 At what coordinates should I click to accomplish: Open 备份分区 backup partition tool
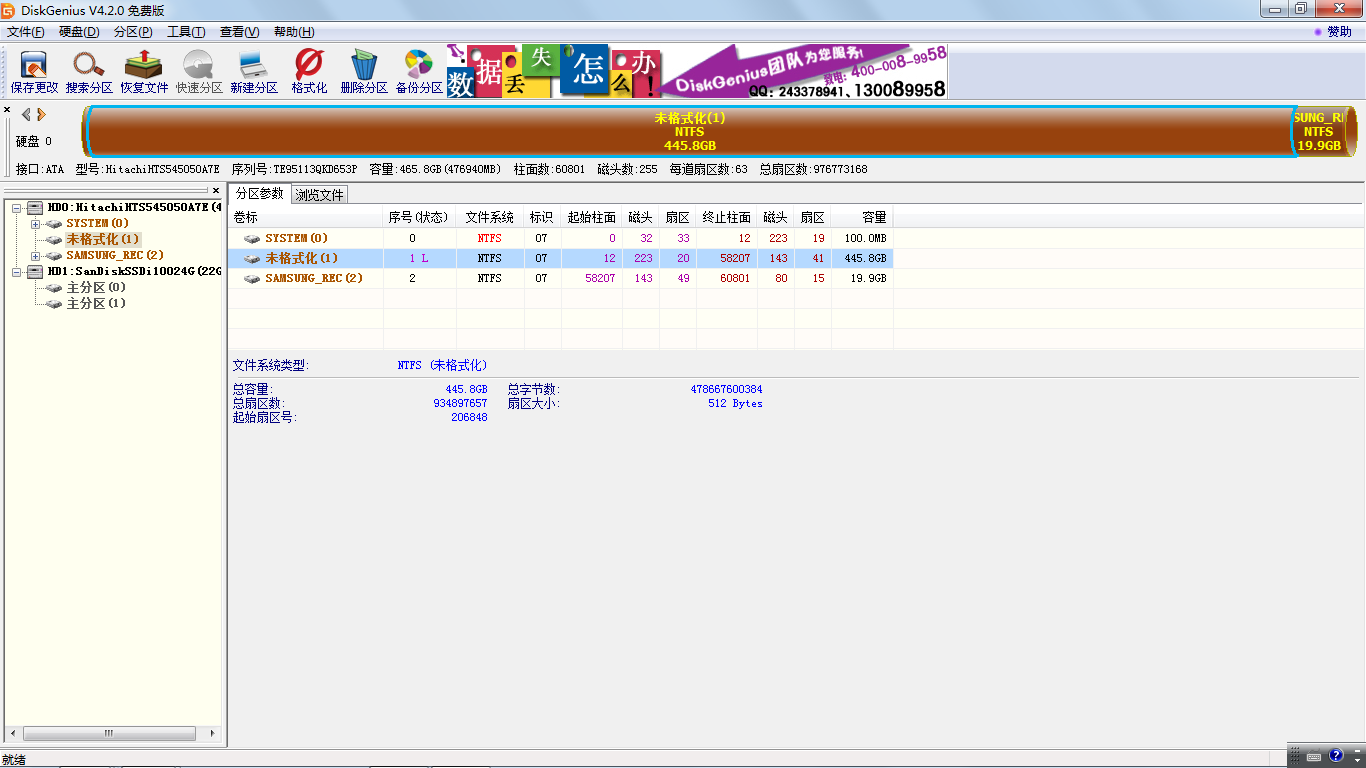pos(419,72)
